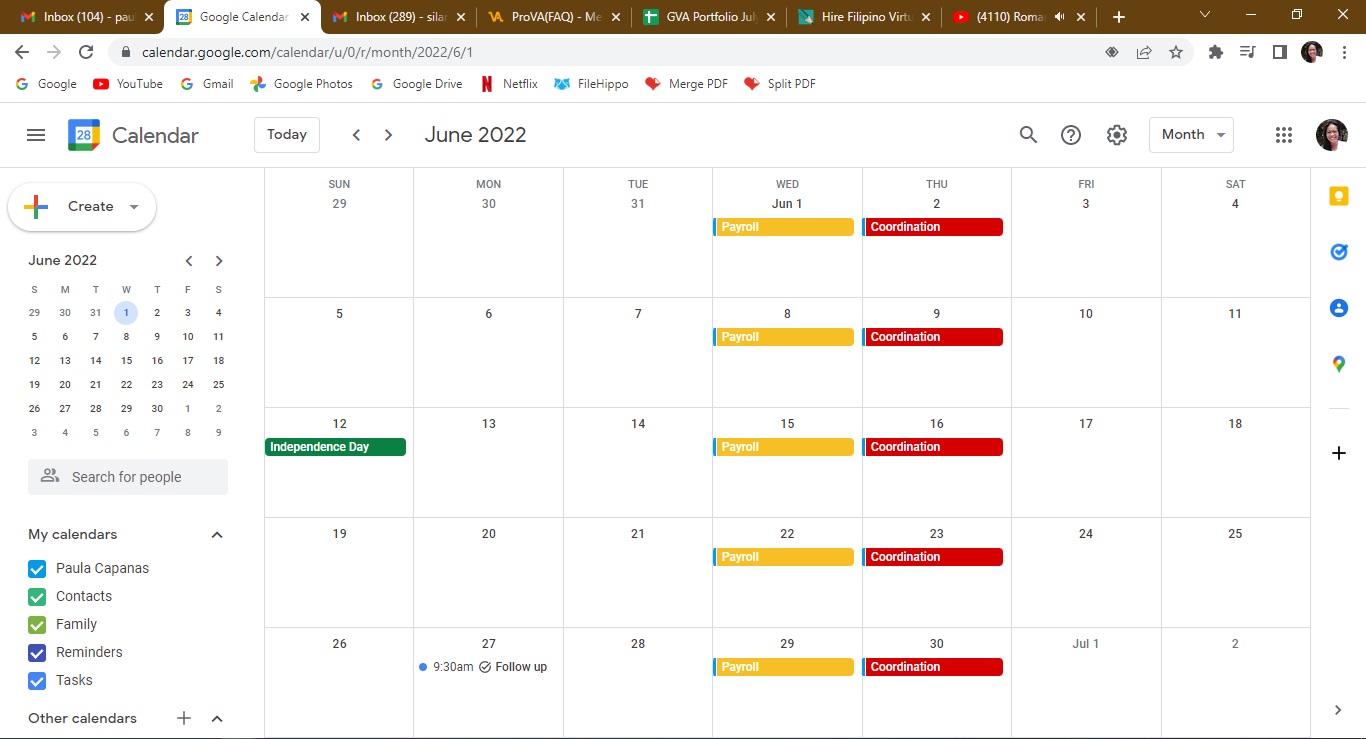The image size is (1366, 739).
Task: Open FileHippo bookmark
Action: [x=591, y=84]
